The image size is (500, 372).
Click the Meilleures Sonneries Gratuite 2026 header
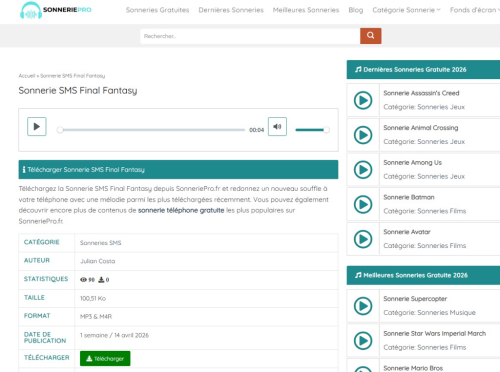click(423, 275)
